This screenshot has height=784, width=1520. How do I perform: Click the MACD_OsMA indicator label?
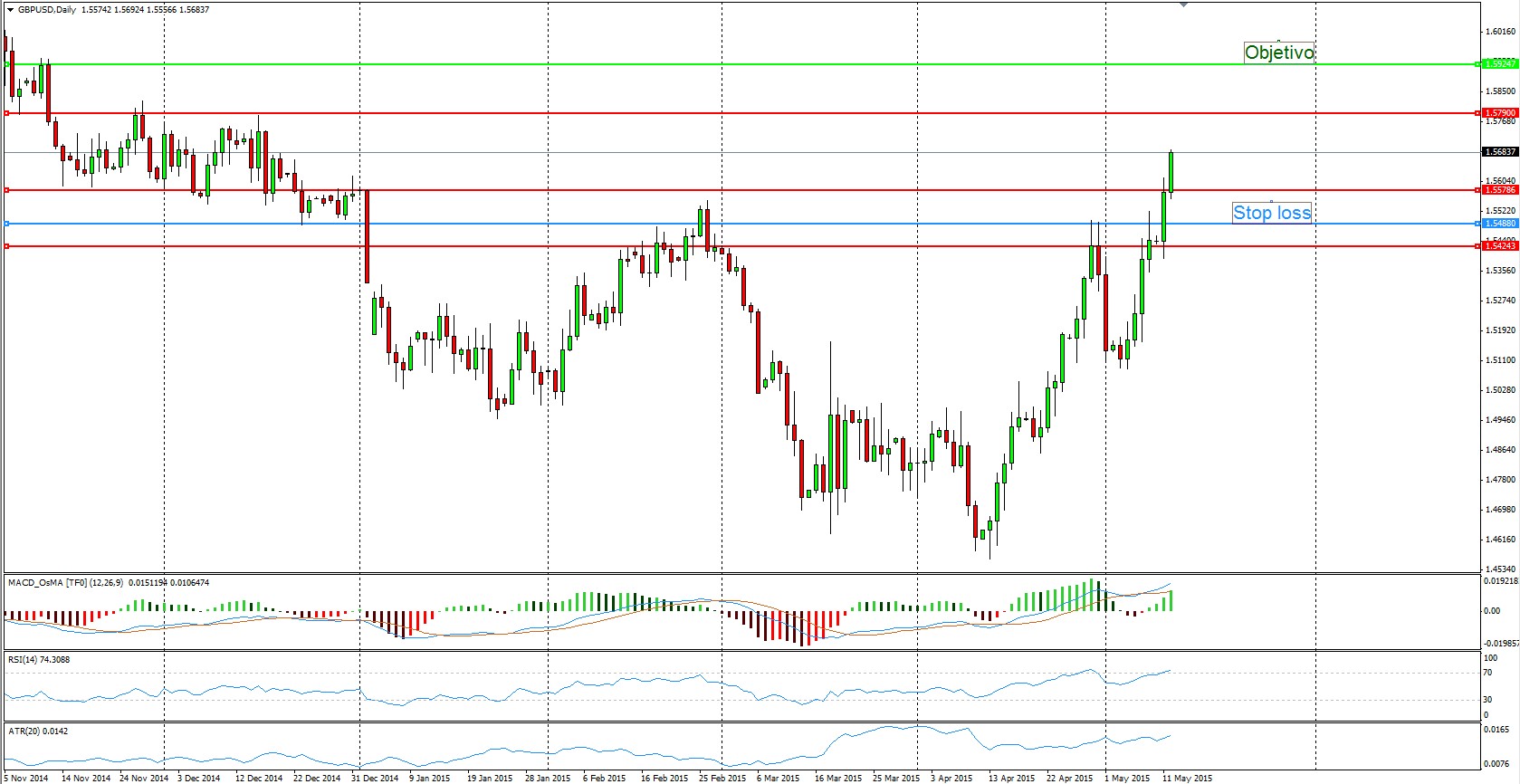click(x=109, y=583)
